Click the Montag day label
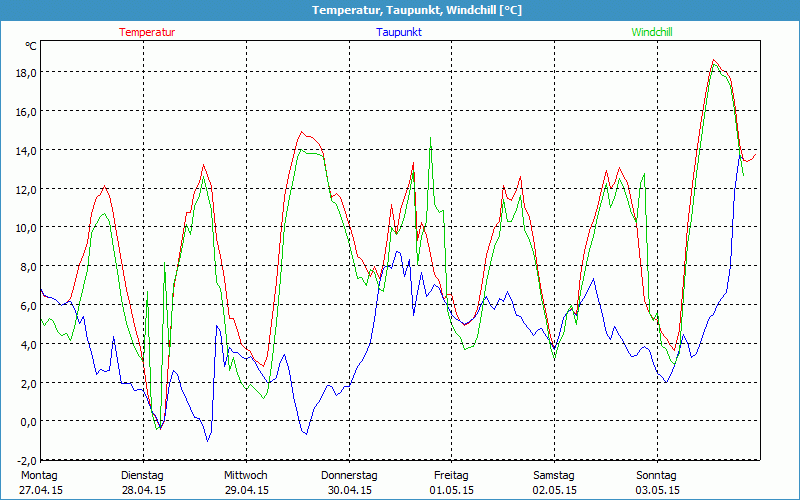Image resolution: width=800 pixels, height=500 pixels. point(39,476)
